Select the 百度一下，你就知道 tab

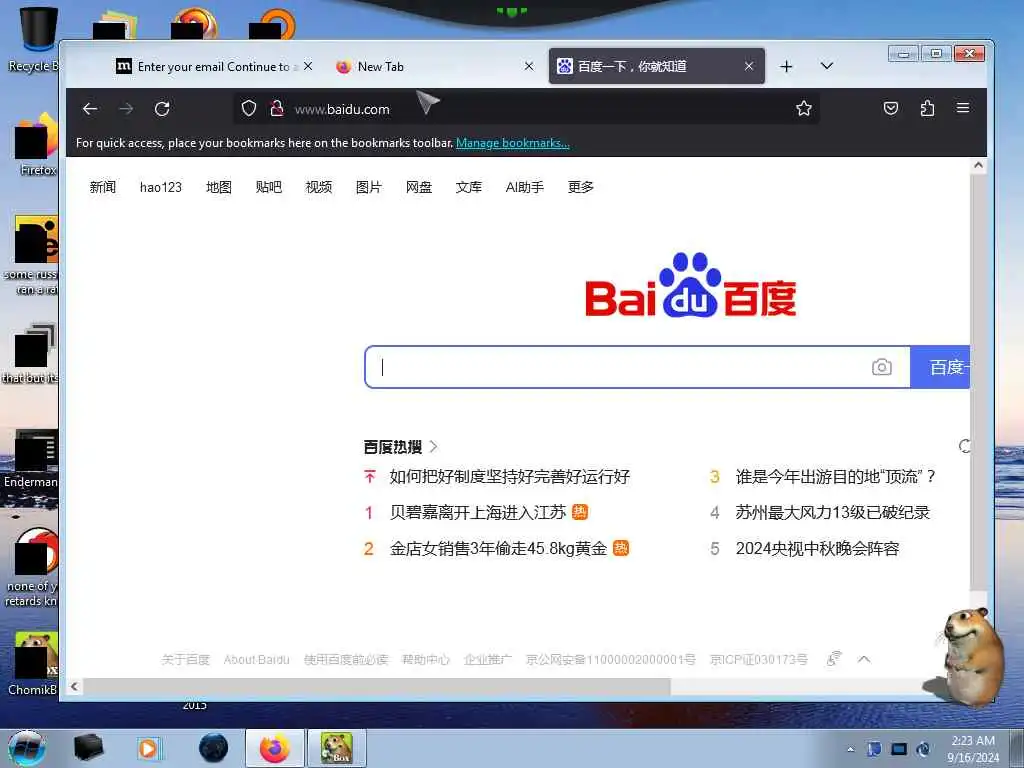pos(656,66)
